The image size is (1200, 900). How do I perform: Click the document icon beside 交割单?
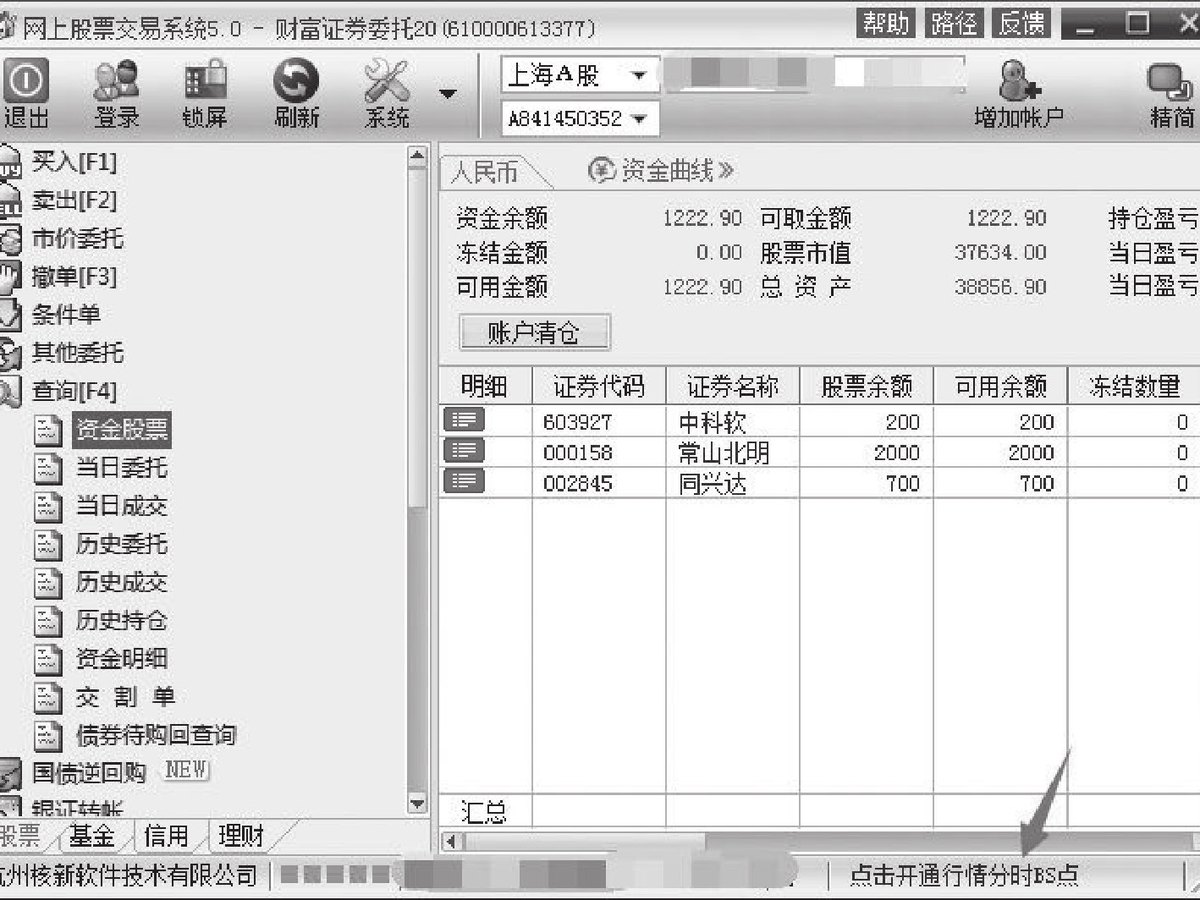click(49, 697)
